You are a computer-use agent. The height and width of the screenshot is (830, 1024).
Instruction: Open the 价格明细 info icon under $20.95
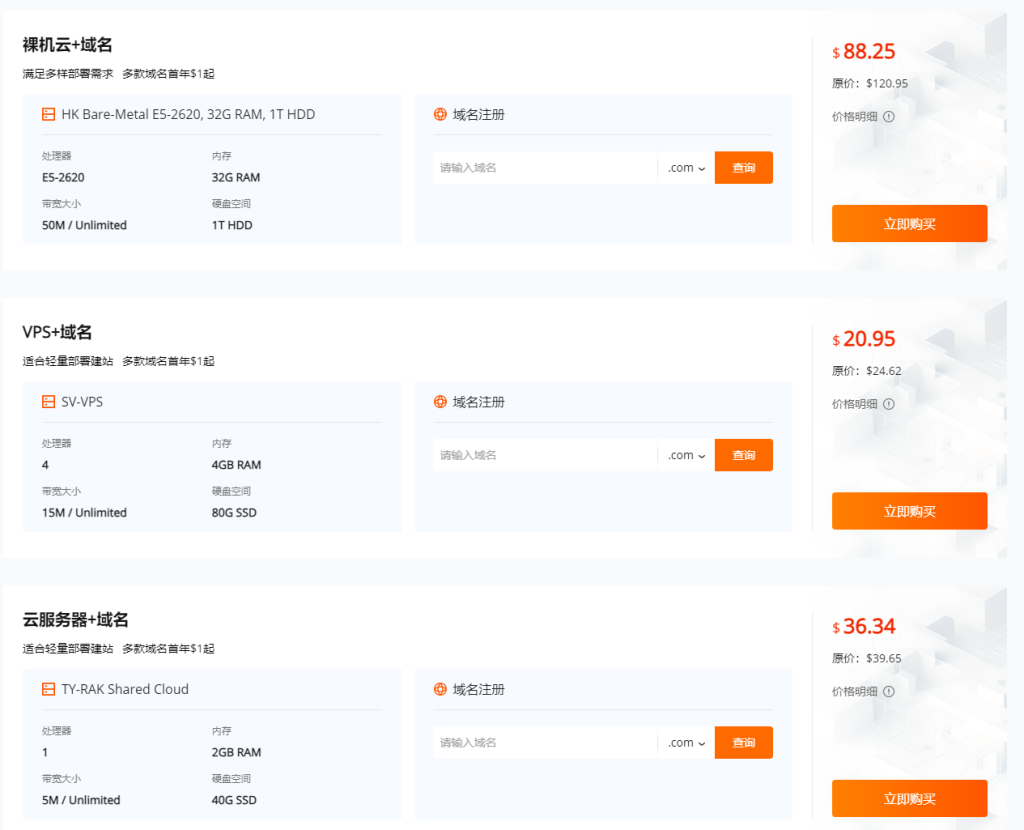tap(889, 404)
